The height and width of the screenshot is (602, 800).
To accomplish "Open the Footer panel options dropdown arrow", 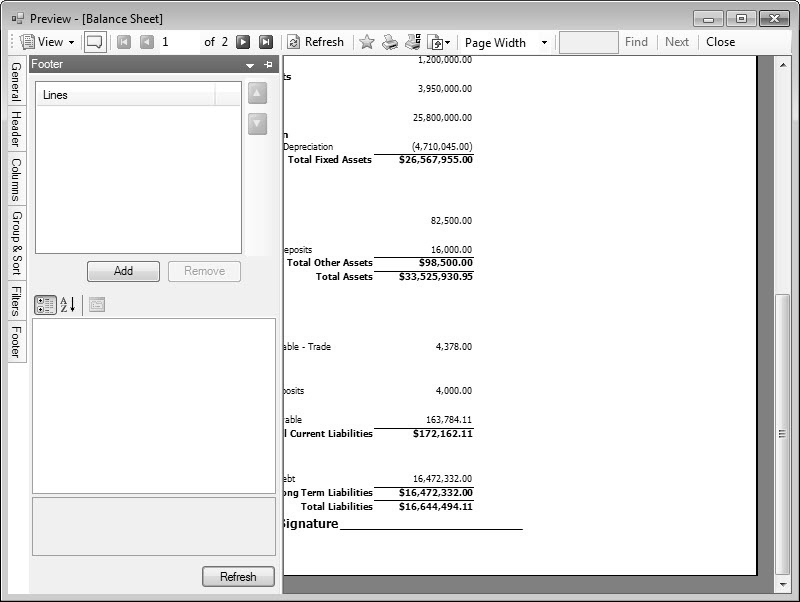I will tap(250, 65).
